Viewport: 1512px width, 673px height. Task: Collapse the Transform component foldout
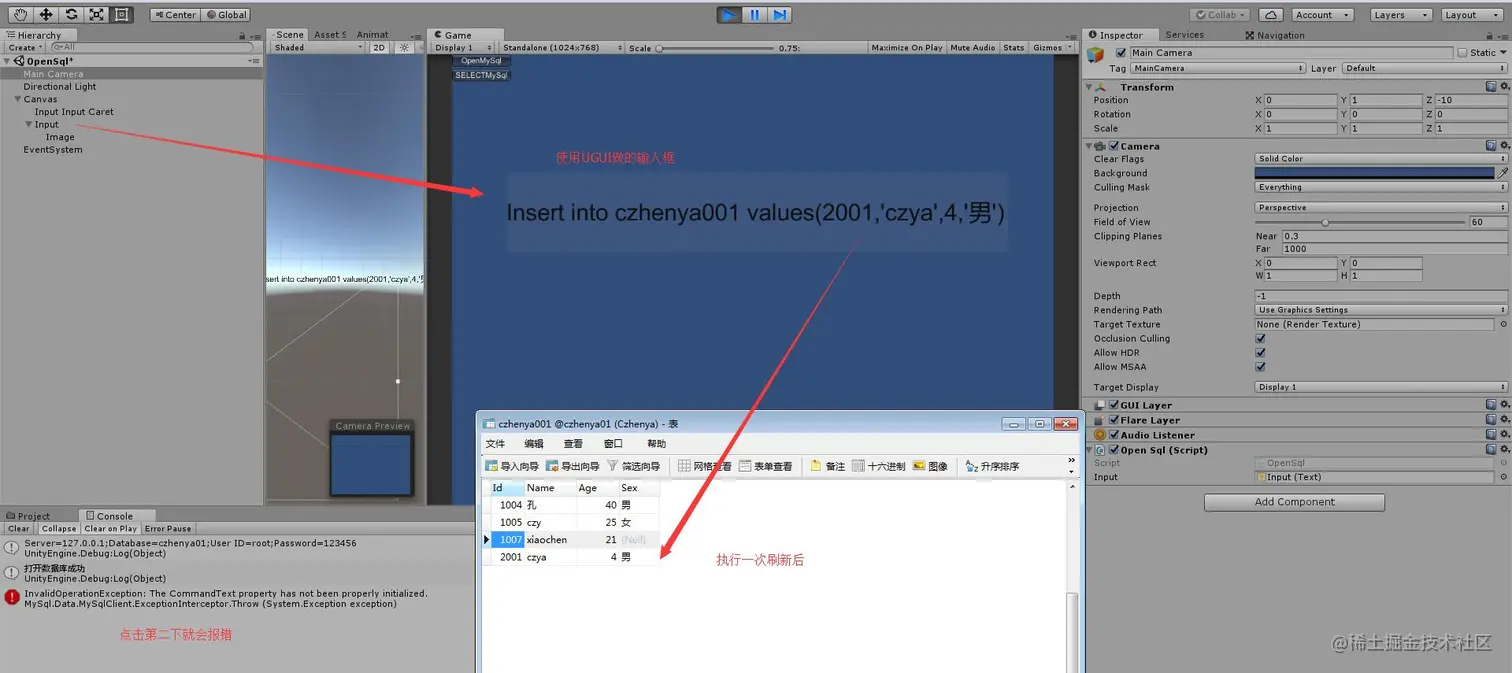tap(1091, 87)
